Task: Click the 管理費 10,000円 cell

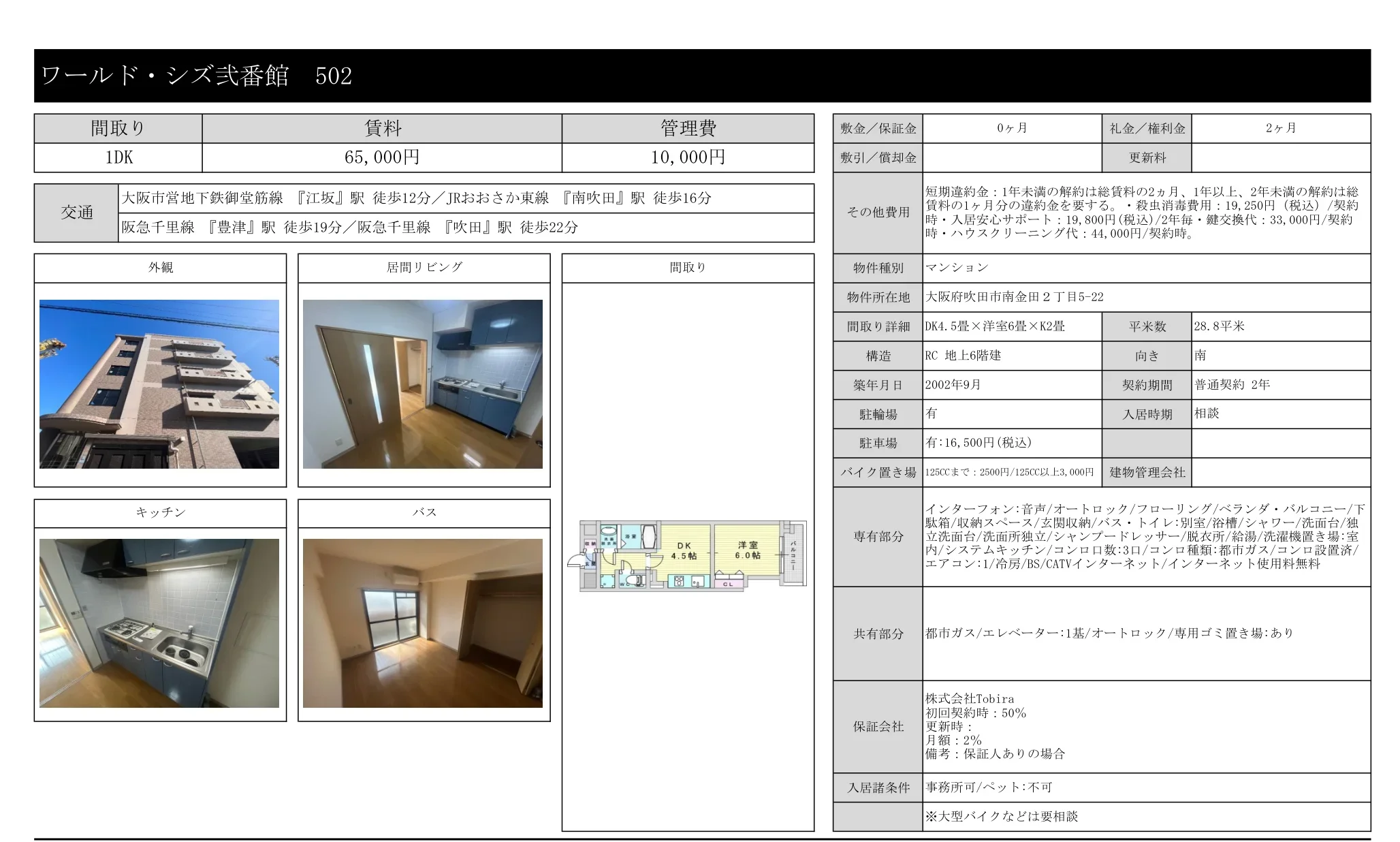Action: click(688, 157)
